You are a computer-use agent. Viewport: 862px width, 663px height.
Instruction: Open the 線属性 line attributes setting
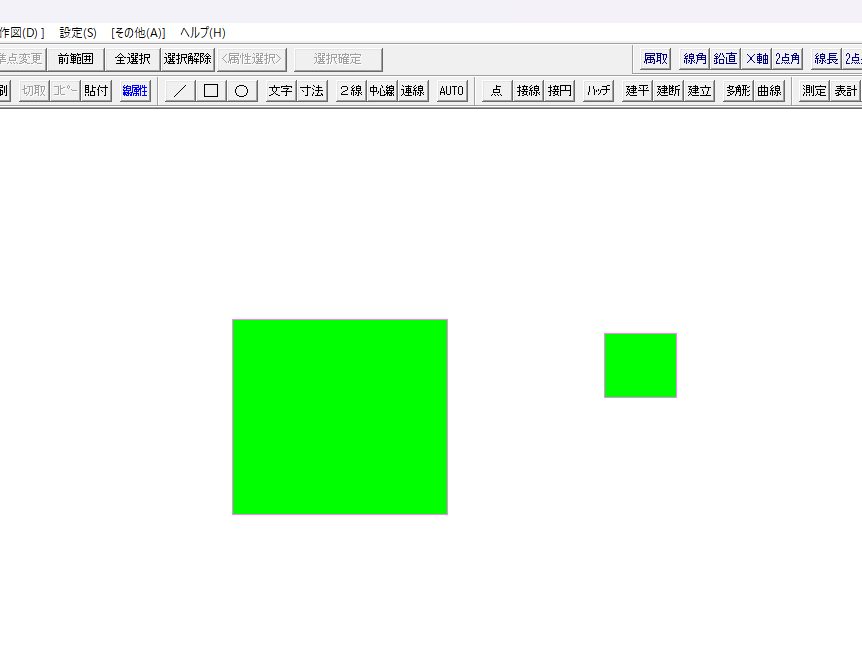click(x=135, y=91)
